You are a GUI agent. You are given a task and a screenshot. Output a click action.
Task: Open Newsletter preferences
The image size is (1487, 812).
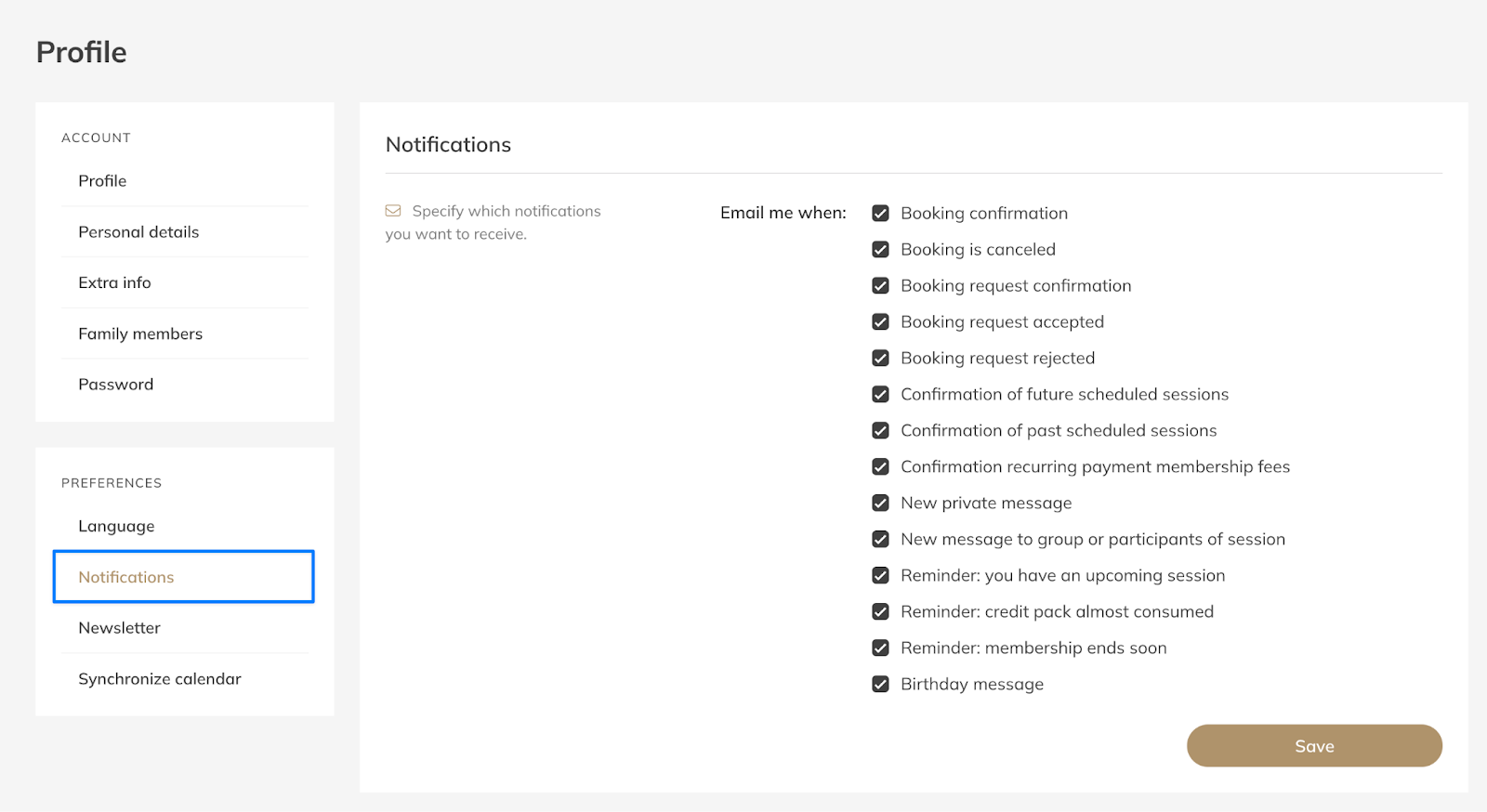pos(119,628)
